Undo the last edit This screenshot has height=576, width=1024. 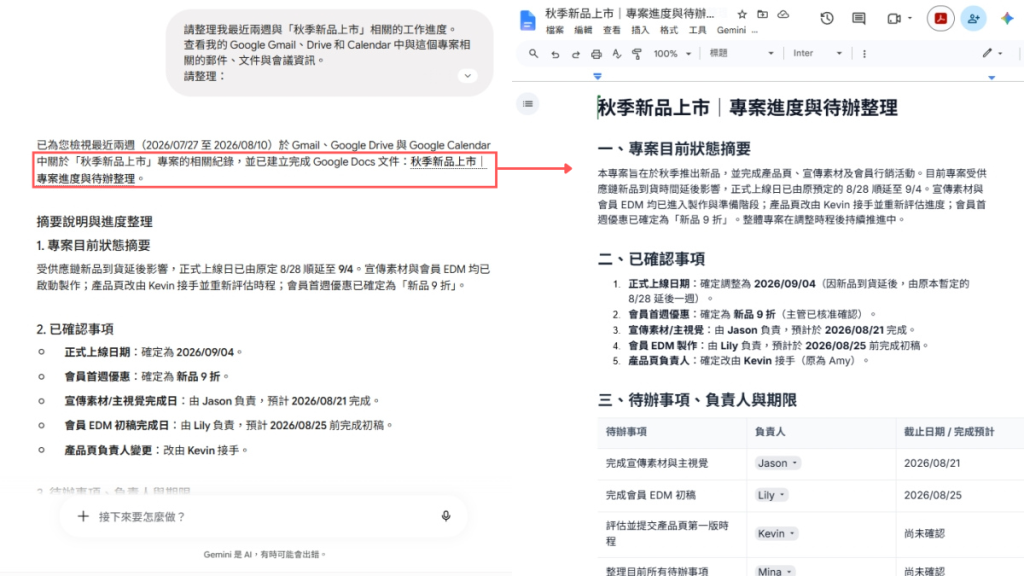(555, 54)
